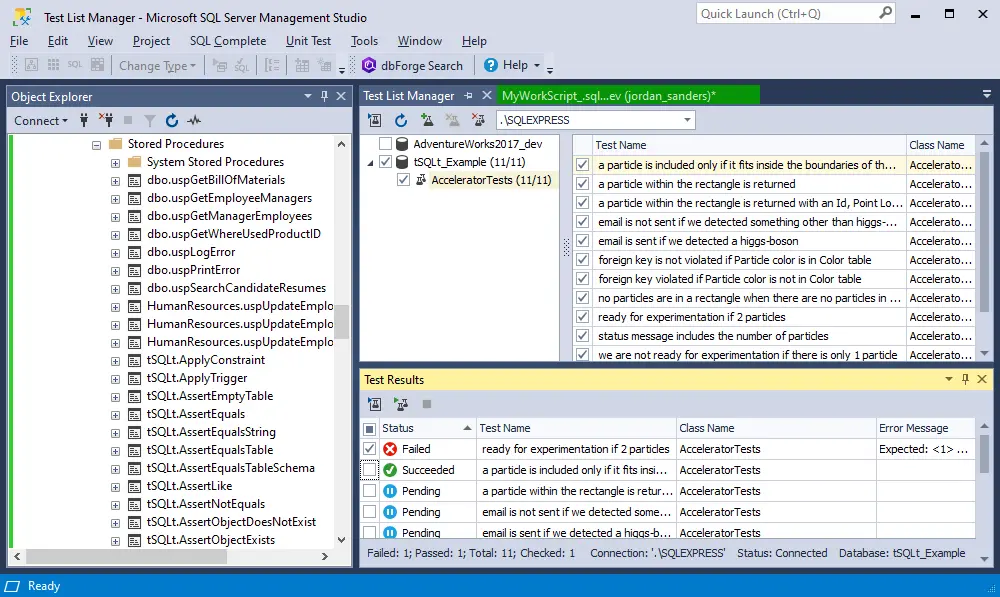Open the Connect dropdown in Object Explorer
The height and width of the screenshot is (597, 1000).
40,121
